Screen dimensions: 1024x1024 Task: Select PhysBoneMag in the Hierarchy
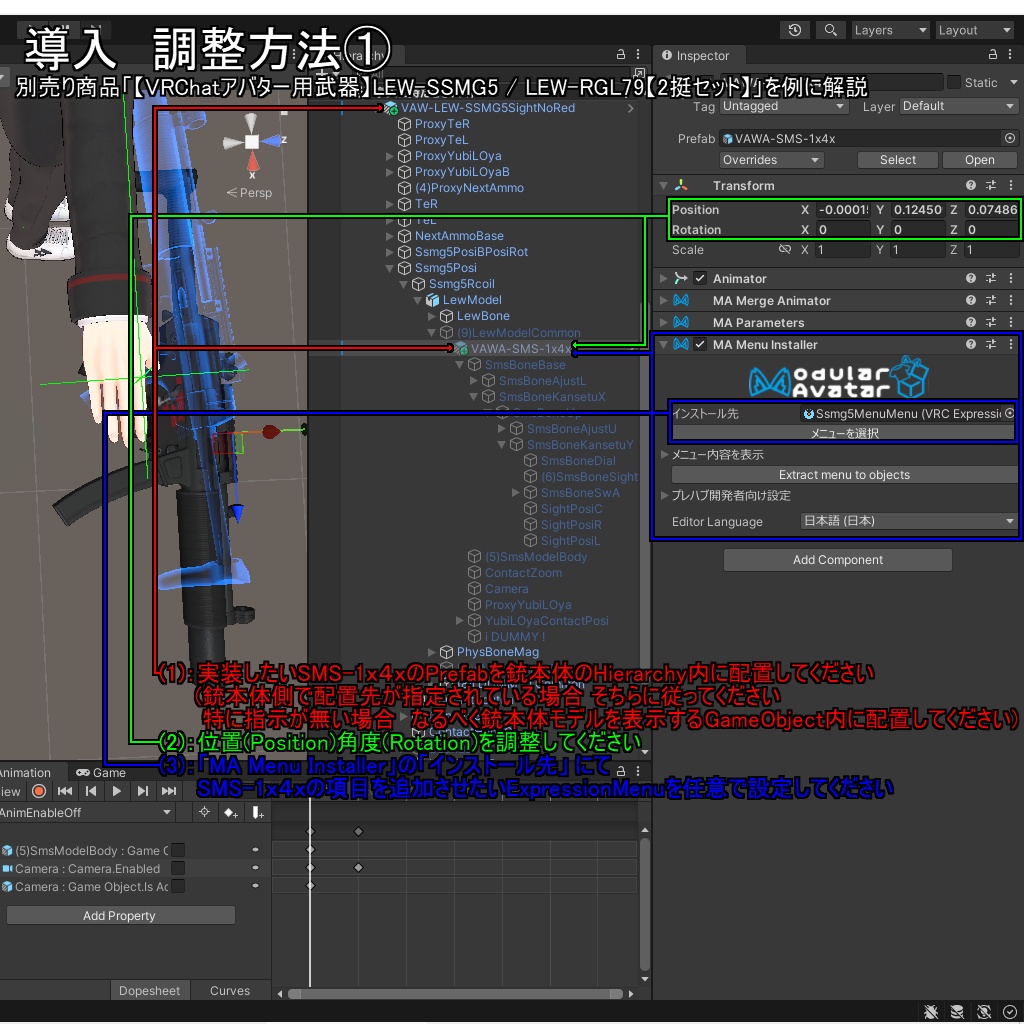(497, 652)
